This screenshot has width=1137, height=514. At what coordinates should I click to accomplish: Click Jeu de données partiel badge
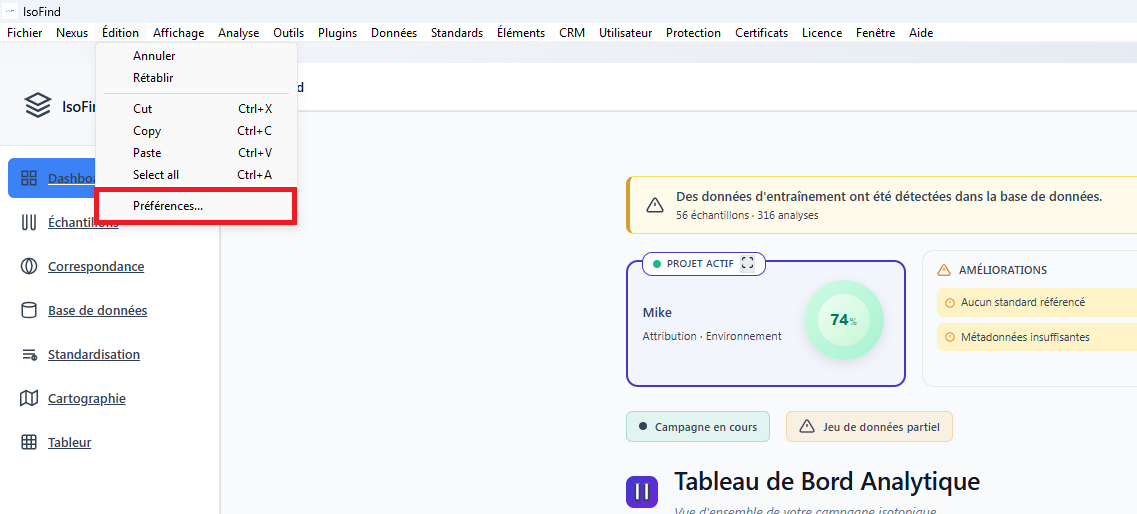click(x=869, y=427)
